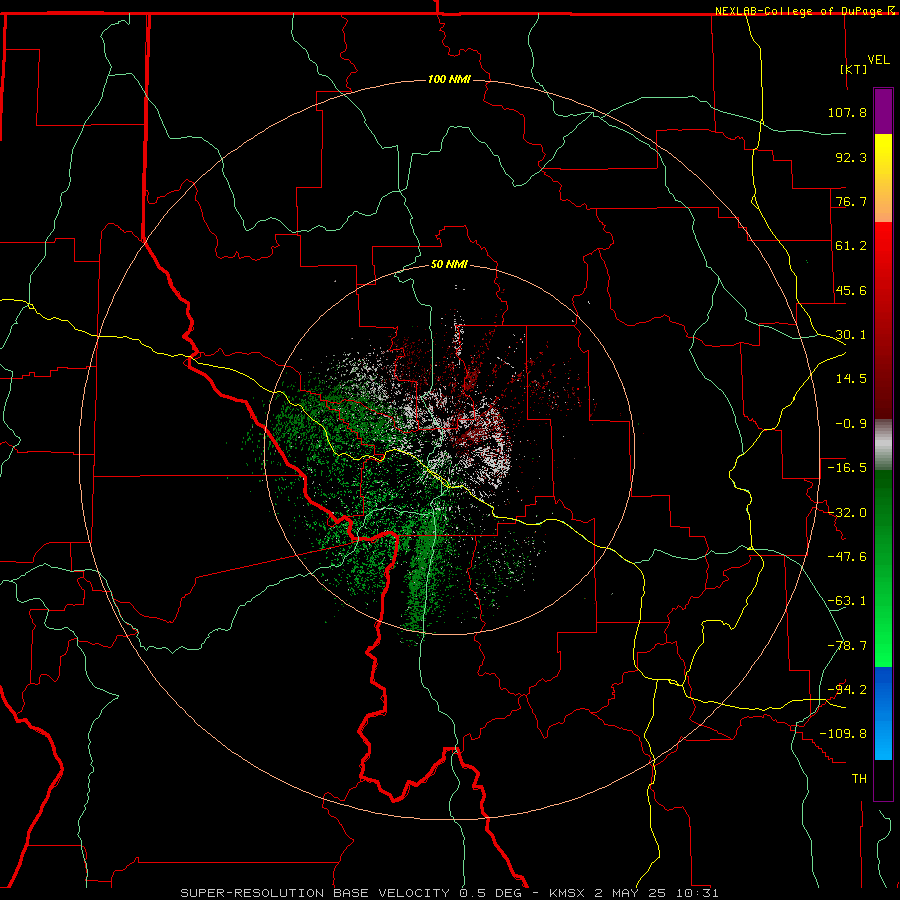The width and height of the screenshot is (900, 900).
Task: Click the TH threshold label
Action: pyautogui.click(x=859, y=778)
